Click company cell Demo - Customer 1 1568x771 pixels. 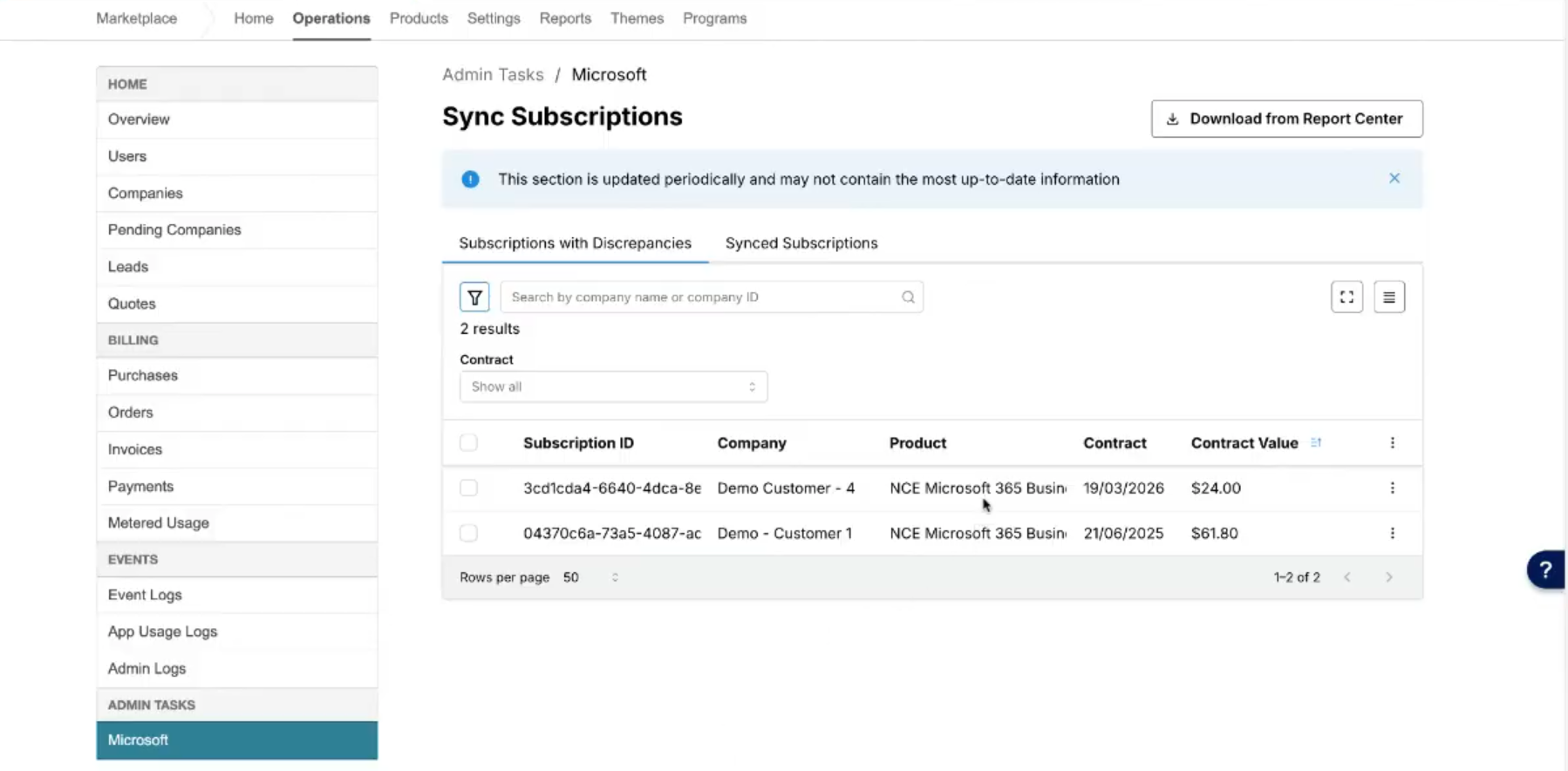[785, 533]
